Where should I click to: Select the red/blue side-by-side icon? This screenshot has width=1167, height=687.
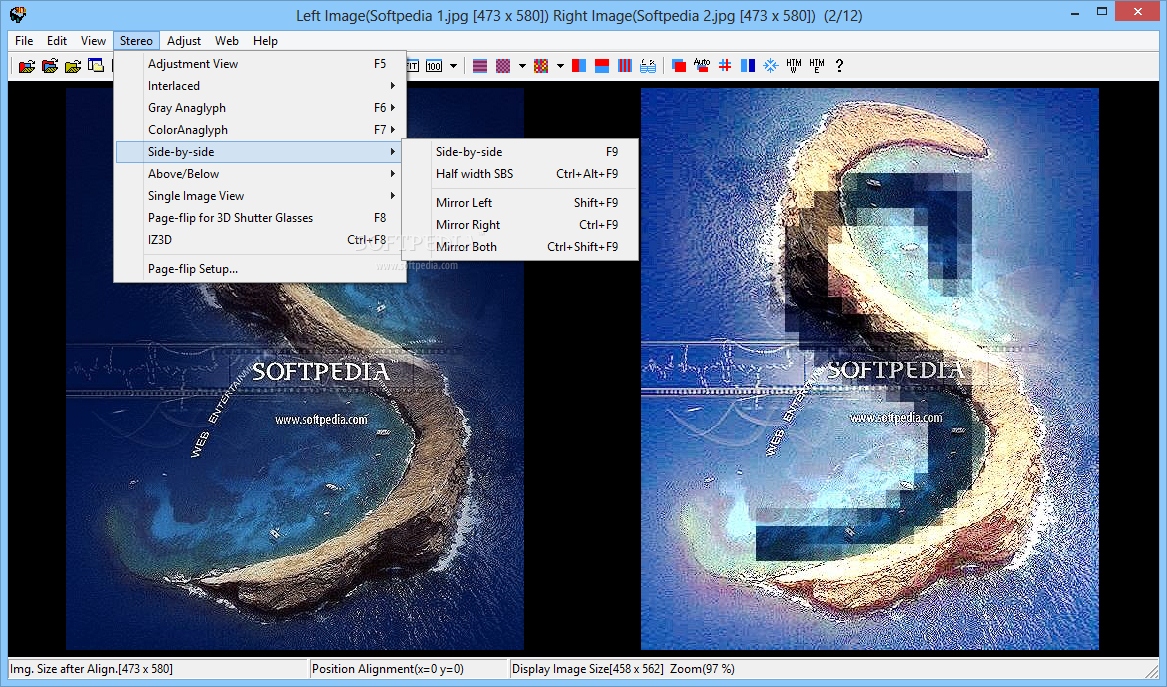tap(579, 65)
